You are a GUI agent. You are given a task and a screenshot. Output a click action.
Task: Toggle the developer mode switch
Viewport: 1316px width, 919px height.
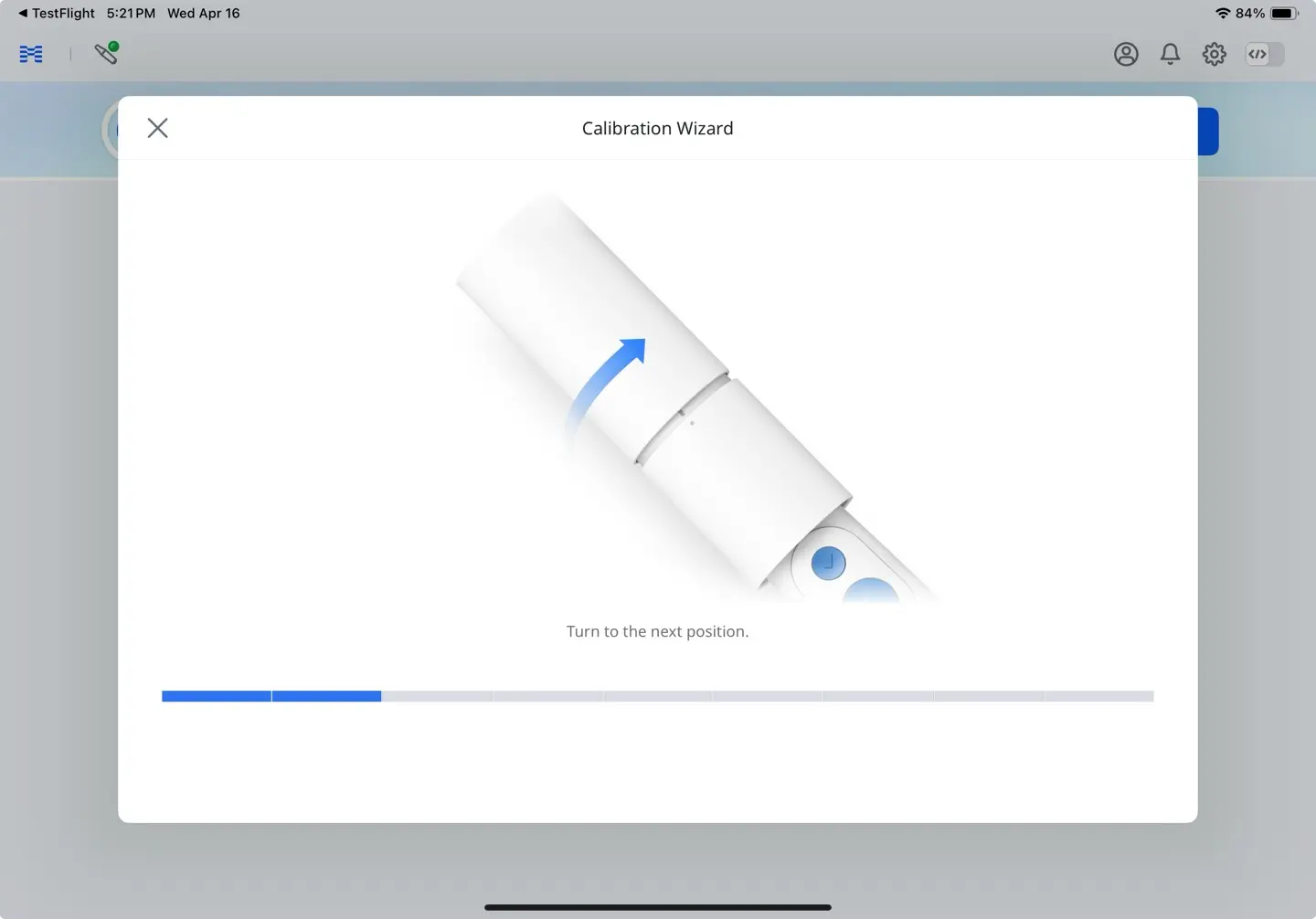point(1264,54)
